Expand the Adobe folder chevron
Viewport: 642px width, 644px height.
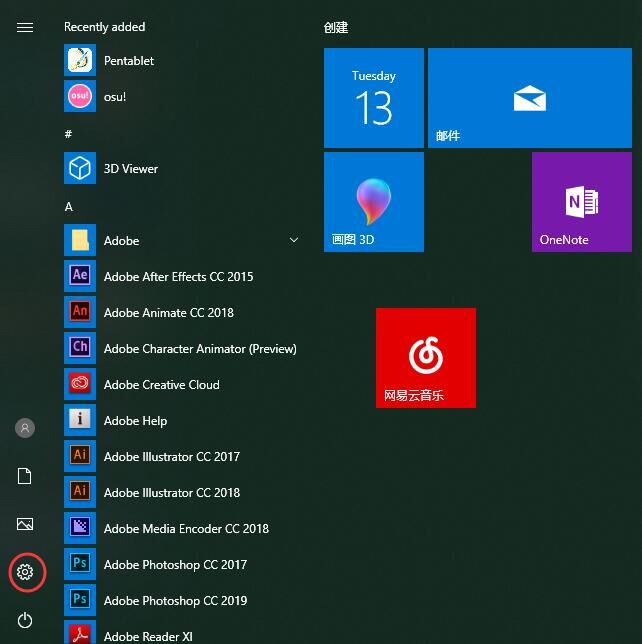point(294,240)
